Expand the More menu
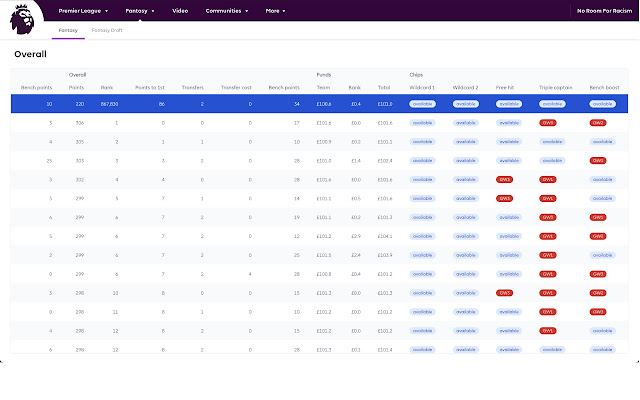640x400 pixels. point(276,11)
